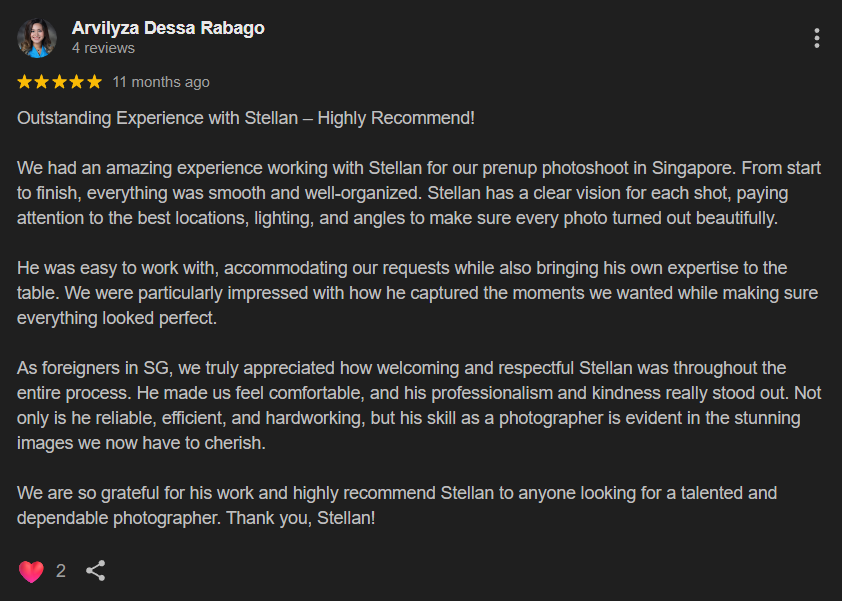This screenshot has width=842, height=601.
Task: Click the word "Singapore" in the review
Action: [693, 168]
